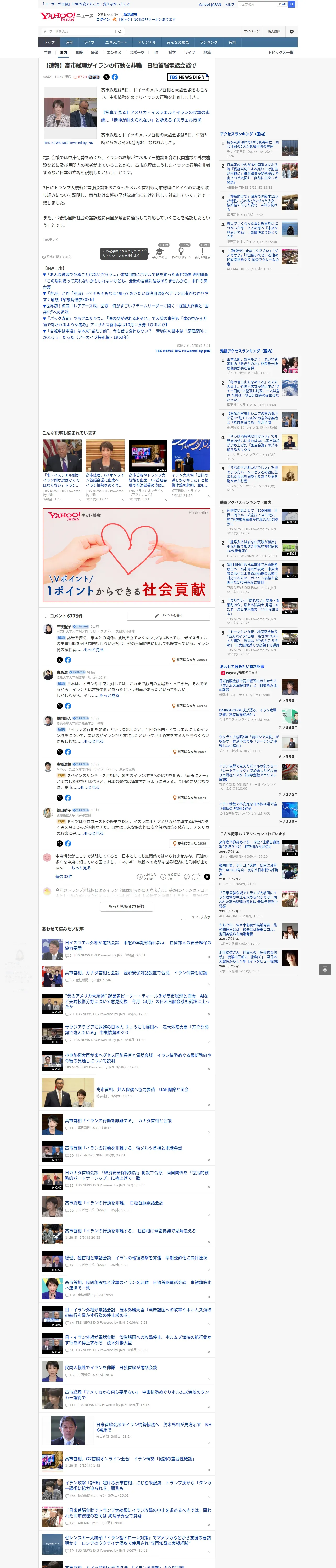This screenshot has height=1568, width=336.
Task: Click the ログイン link
Action: click(103, 20)
